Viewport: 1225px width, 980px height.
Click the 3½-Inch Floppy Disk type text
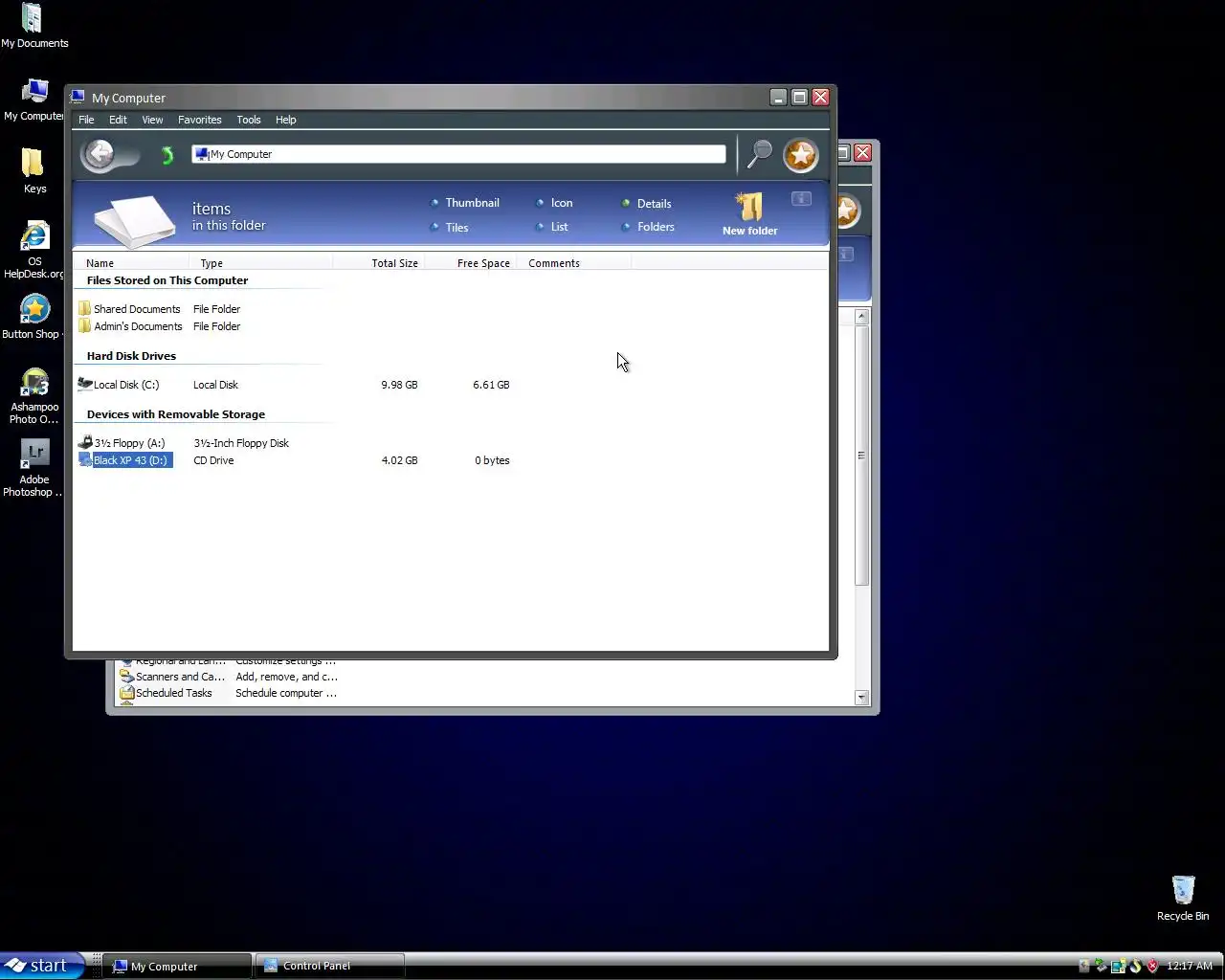click(x=241, y=443)
